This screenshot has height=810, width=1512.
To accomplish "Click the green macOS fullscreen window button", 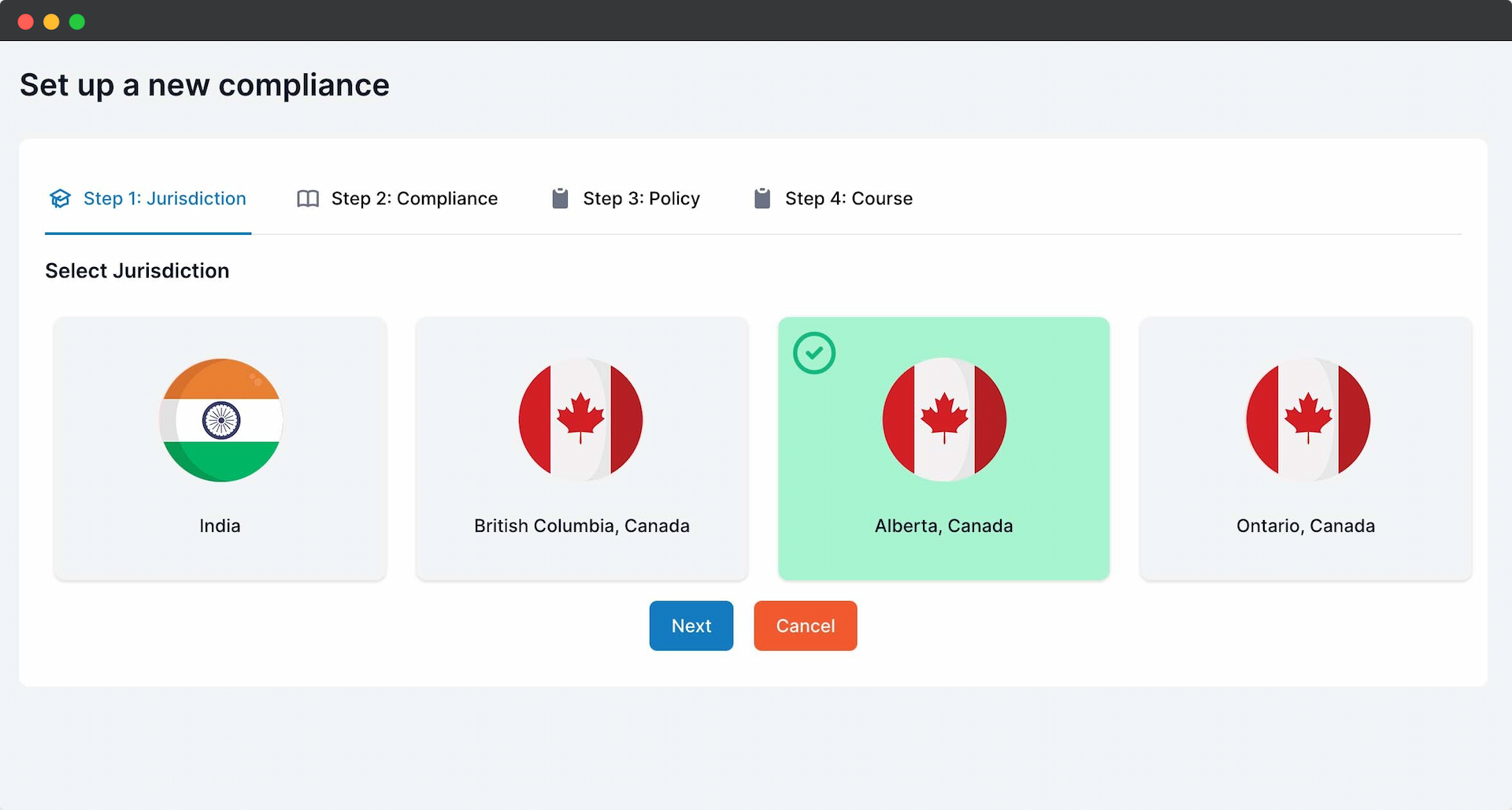I will click(x=77, y=21).
